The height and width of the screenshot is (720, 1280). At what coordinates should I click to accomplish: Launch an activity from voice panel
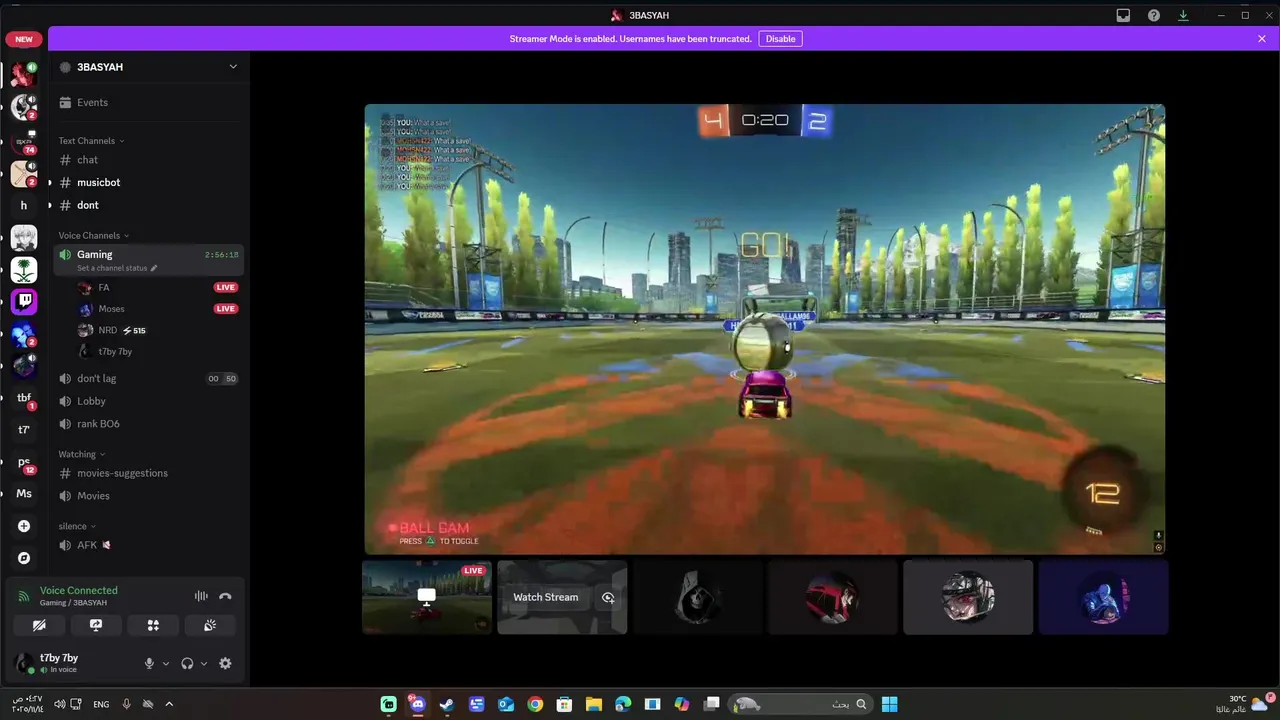pyautogui.click(x=153, y=625)
